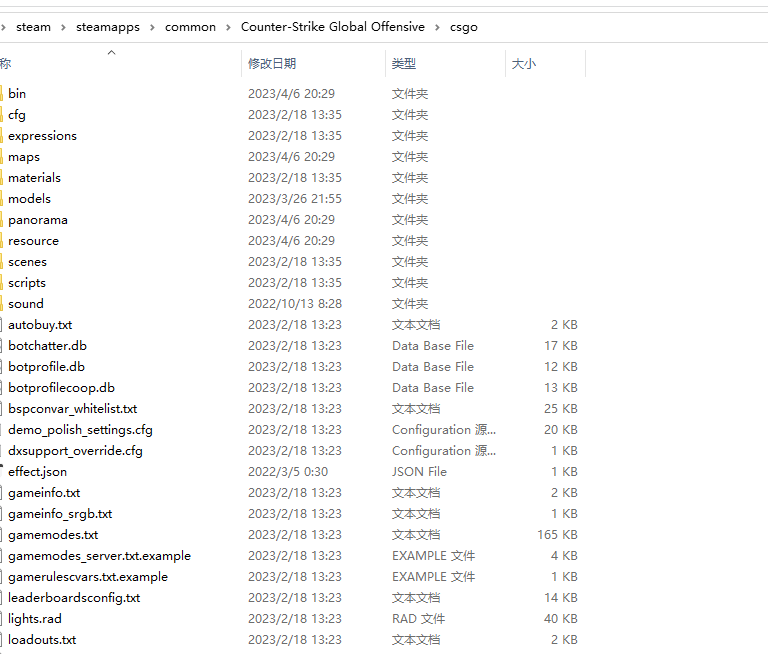Expand chevron after steamapps breadcrumb
The width and height of the screenshot is (768, 654).
152,27
